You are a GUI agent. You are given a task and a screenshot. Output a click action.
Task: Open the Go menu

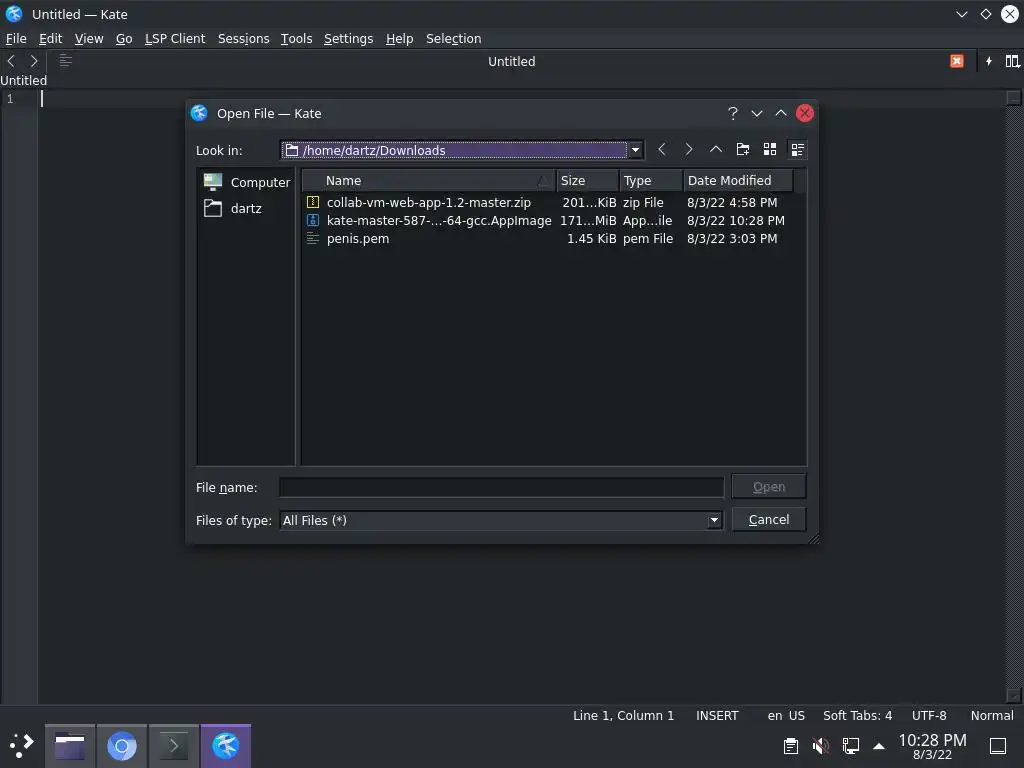click(x=124, y=39)
